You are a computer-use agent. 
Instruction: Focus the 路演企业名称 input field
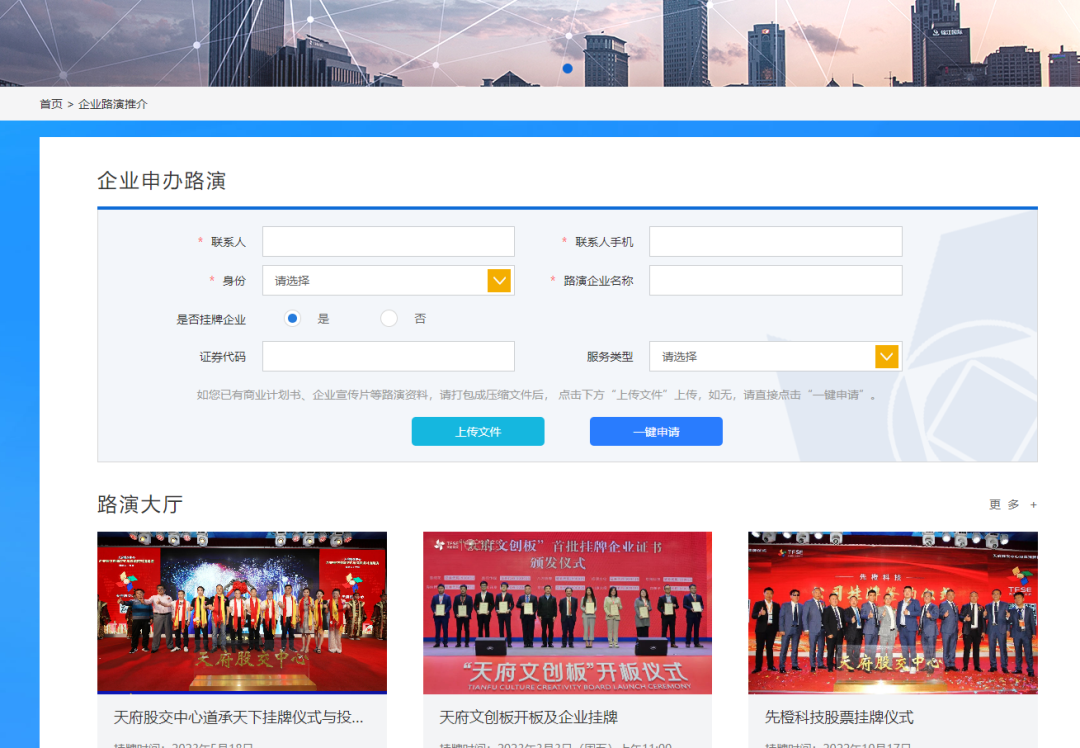coord(776,280)
